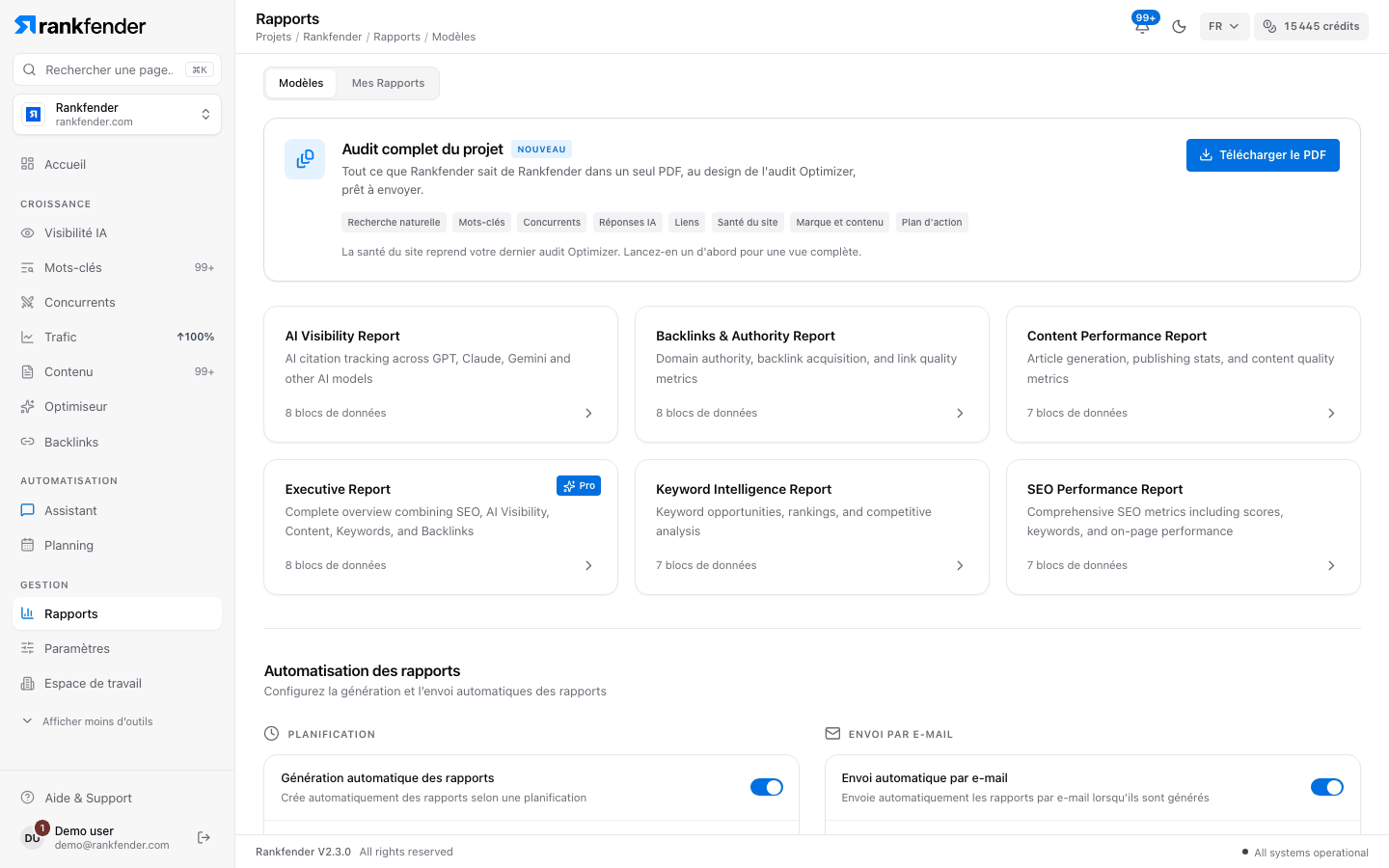Viewport: 1389px width, 868px height.
Task: Open Espace de travail building icon
Action: pos(28,683)
